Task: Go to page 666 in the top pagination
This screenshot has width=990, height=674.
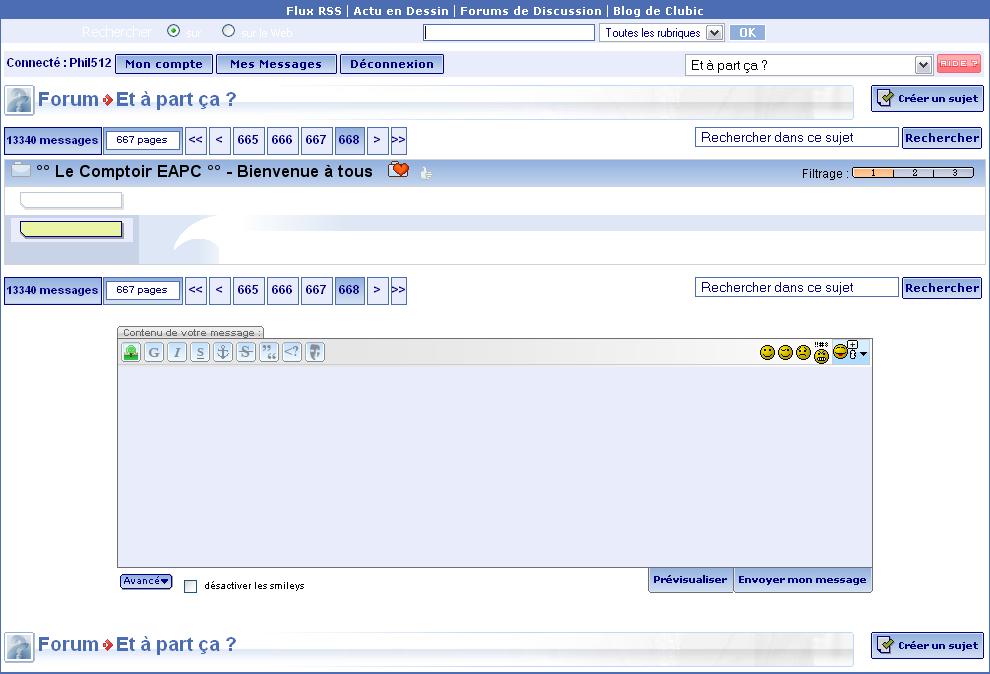Action: point(282,140)
